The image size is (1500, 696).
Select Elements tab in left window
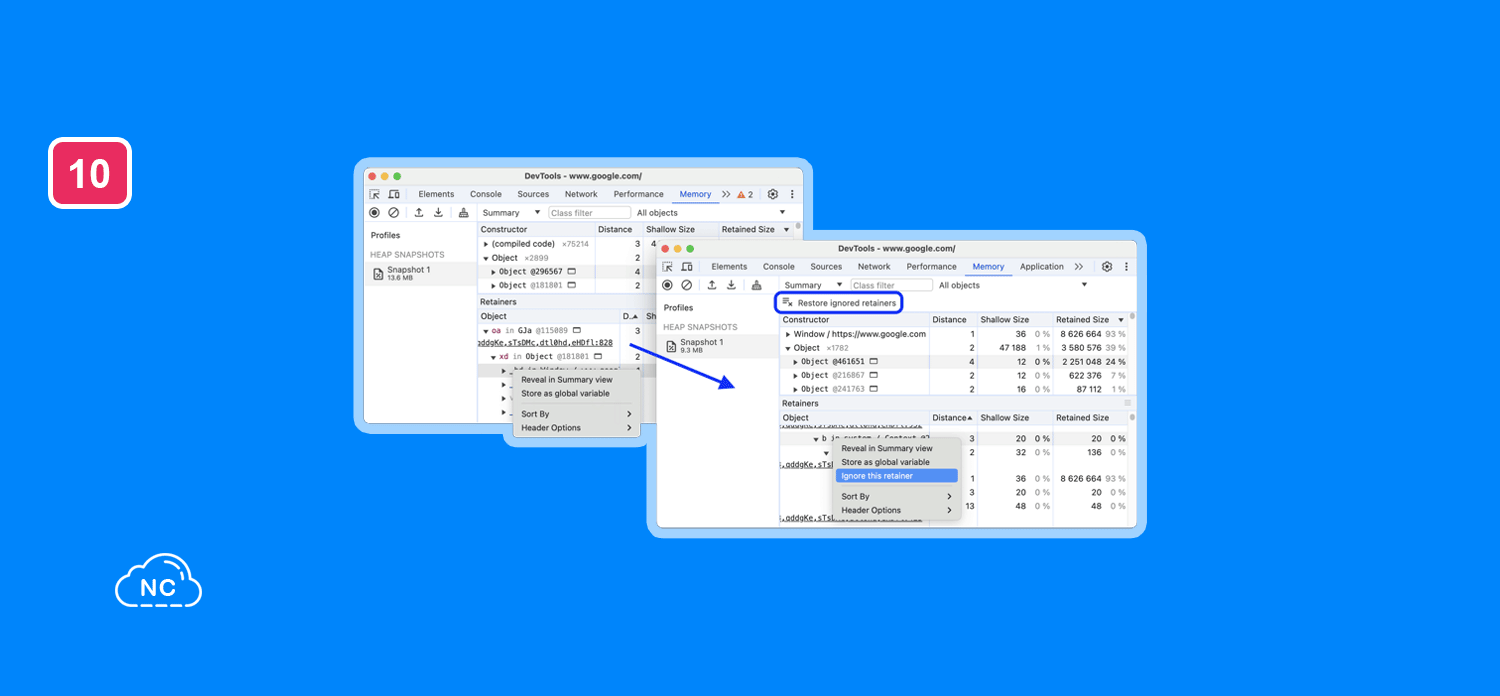tap(436, 194)
